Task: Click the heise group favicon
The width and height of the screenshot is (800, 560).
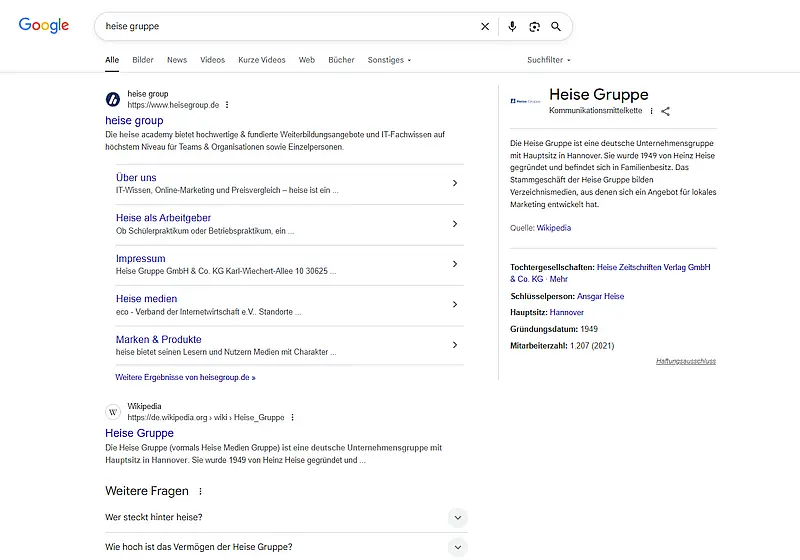Action: pos(113,99)
